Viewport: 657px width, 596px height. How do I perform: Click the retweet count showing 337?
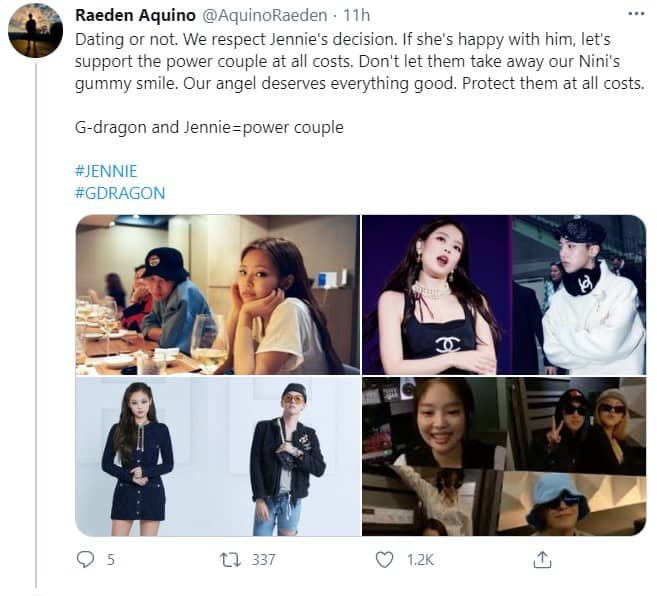coord(263,560)
